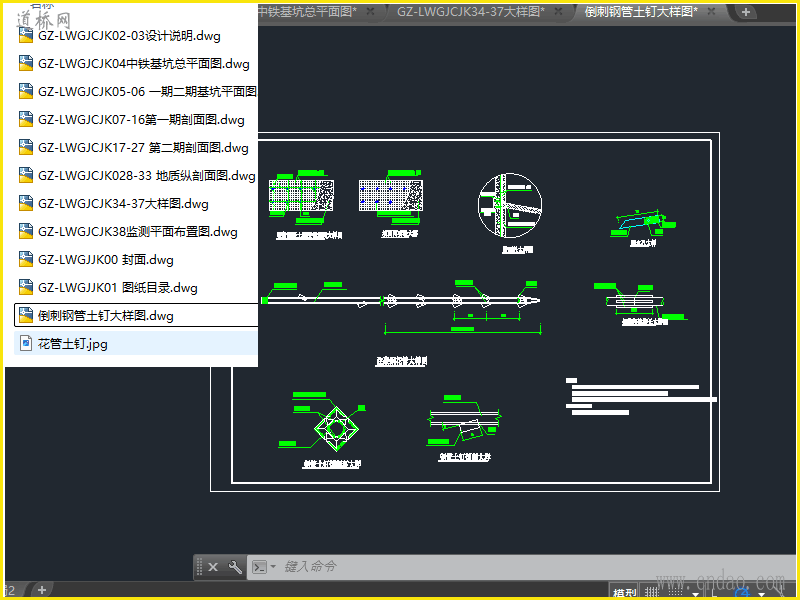Select file name GZ-LWGJJK01 图纸目录.dwg
The height and width of the screenshot is (600, 800).
coord(117,288)
